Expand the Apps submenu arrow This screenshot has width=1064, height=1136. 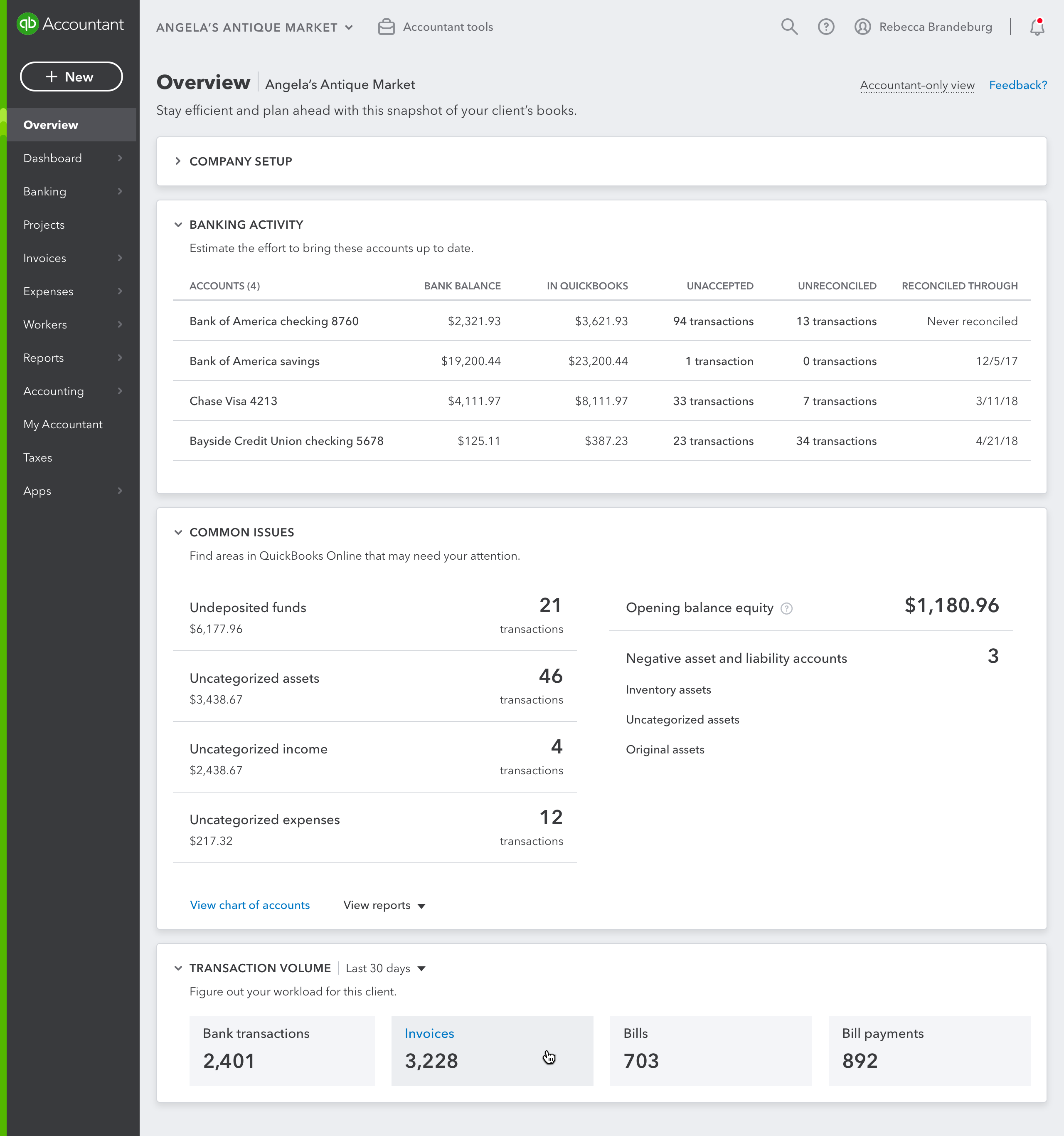[120, 490]
